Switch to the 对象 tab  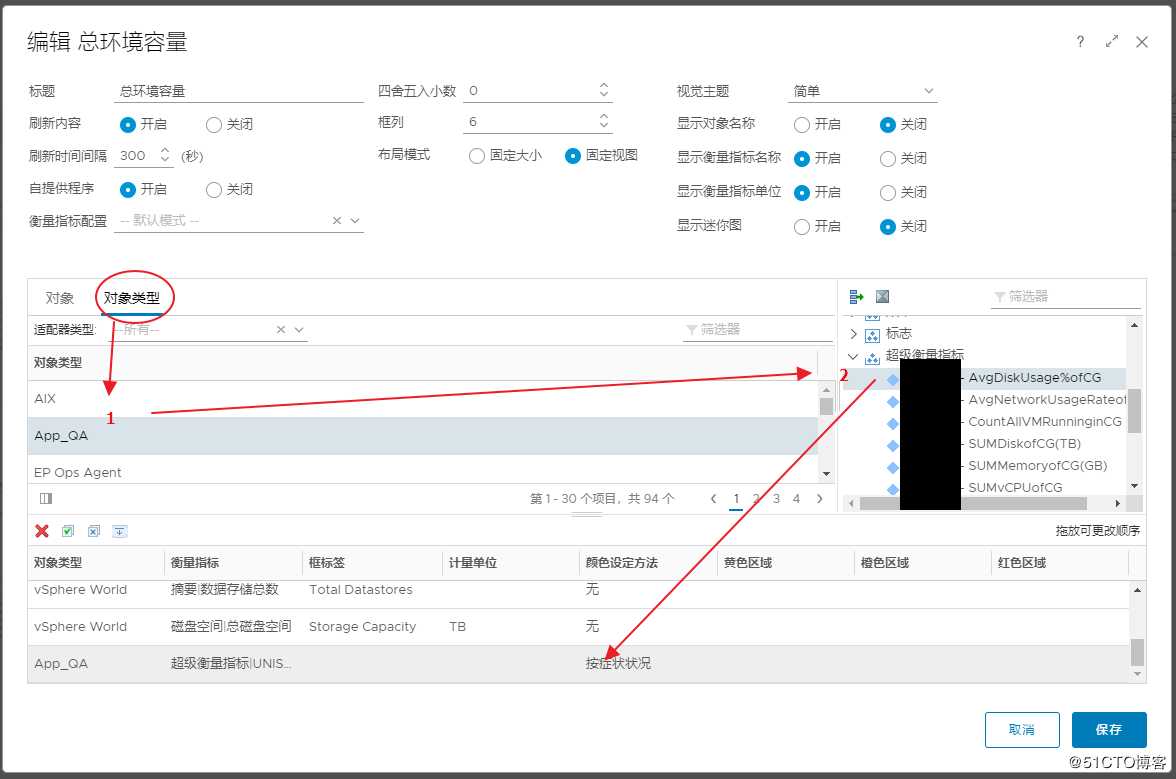pyautogui.click(x=59, y=298)
